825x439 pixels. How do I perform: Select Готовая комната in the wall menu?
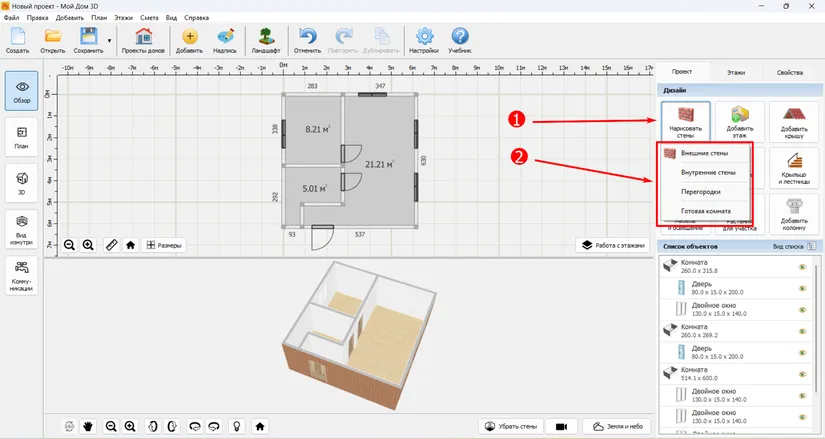point(705,211)
